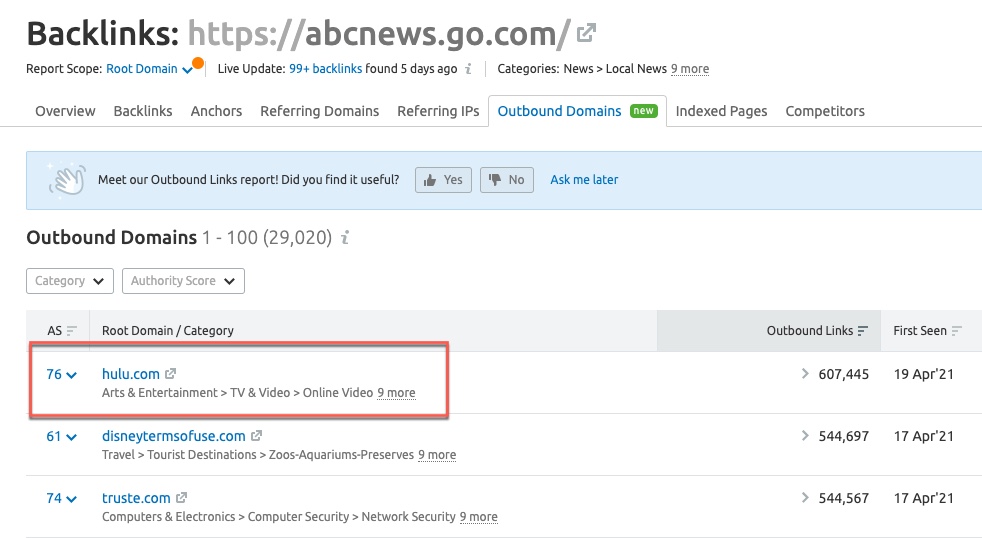
Task: Switch to the Indexed Pages tab
Action: pos(721,111)
